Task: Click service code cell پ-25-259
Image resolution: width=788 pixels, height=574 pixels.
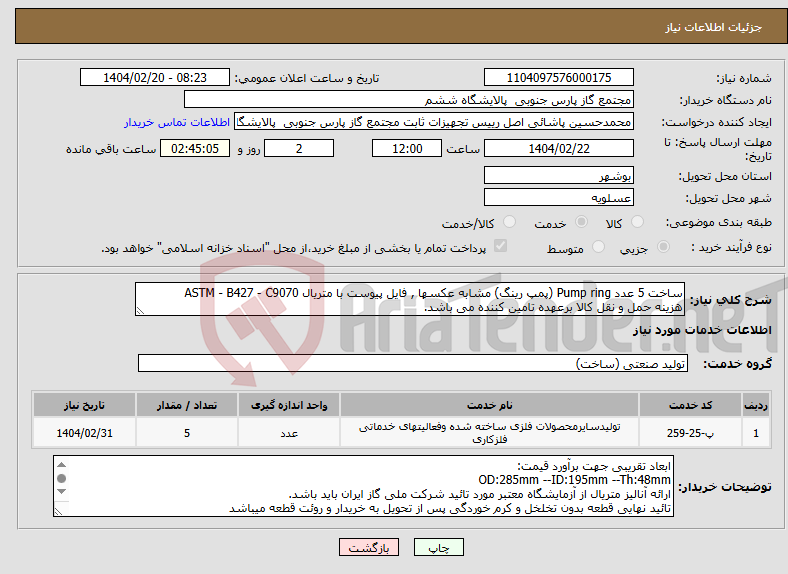Action: (691, 433)
